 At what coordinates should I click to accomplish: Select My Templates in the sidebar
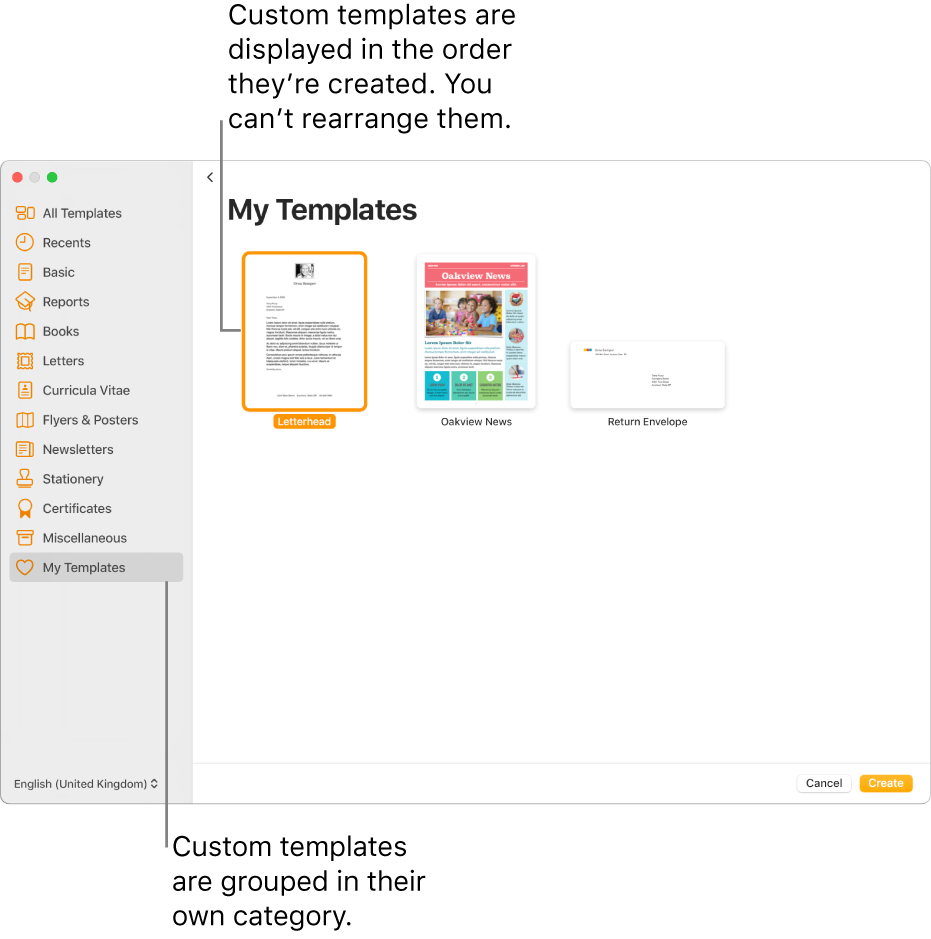point(83,567)
